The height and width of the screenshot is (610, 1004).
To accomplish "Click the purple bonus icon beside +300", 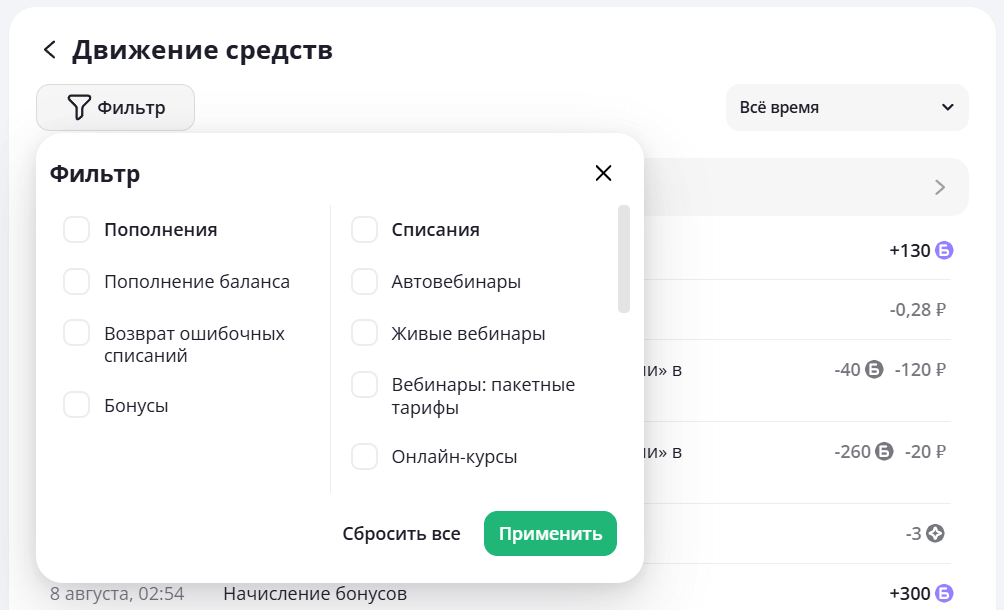I will coord(944,594).
